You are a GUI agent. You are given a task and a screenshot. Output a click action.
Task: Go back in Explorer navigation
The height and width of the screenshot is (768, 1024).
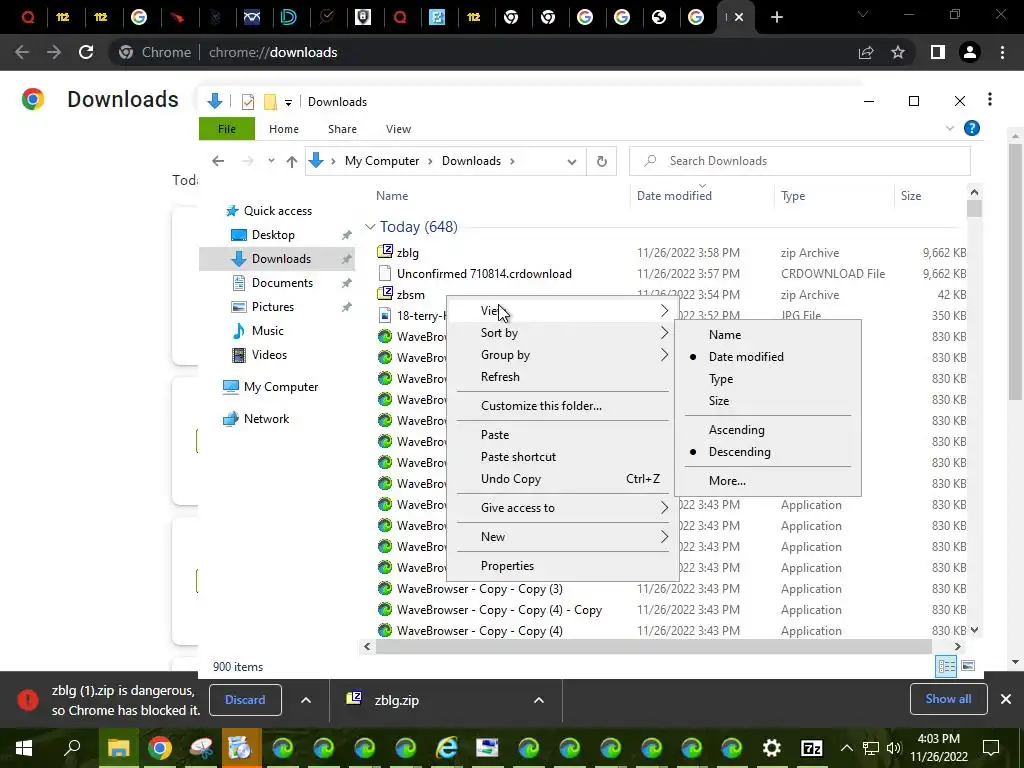point(218,161)
